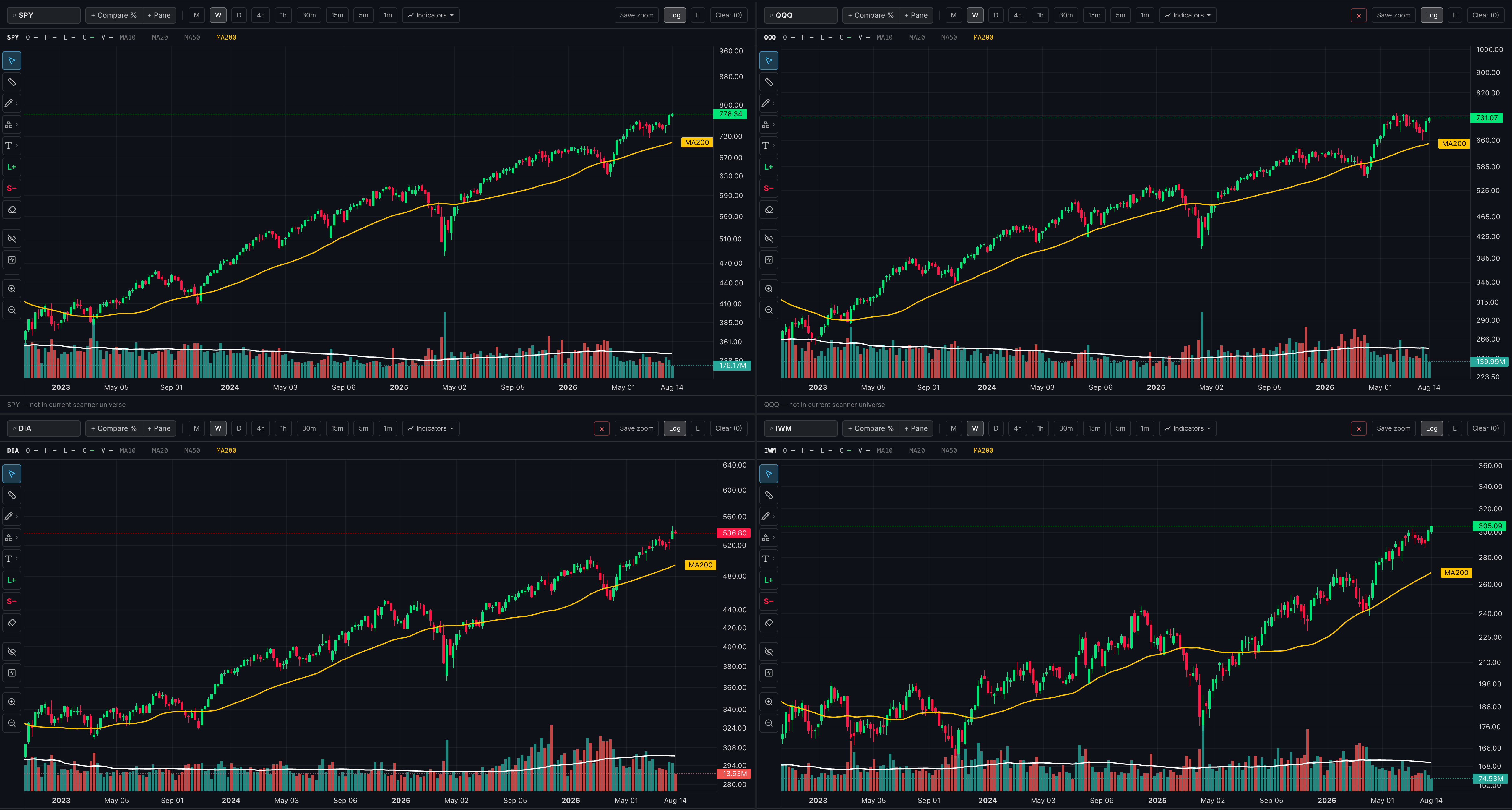Open Indicators dropdown in IWM chart
This screenshot has height=810, width=1512.
1188,428
